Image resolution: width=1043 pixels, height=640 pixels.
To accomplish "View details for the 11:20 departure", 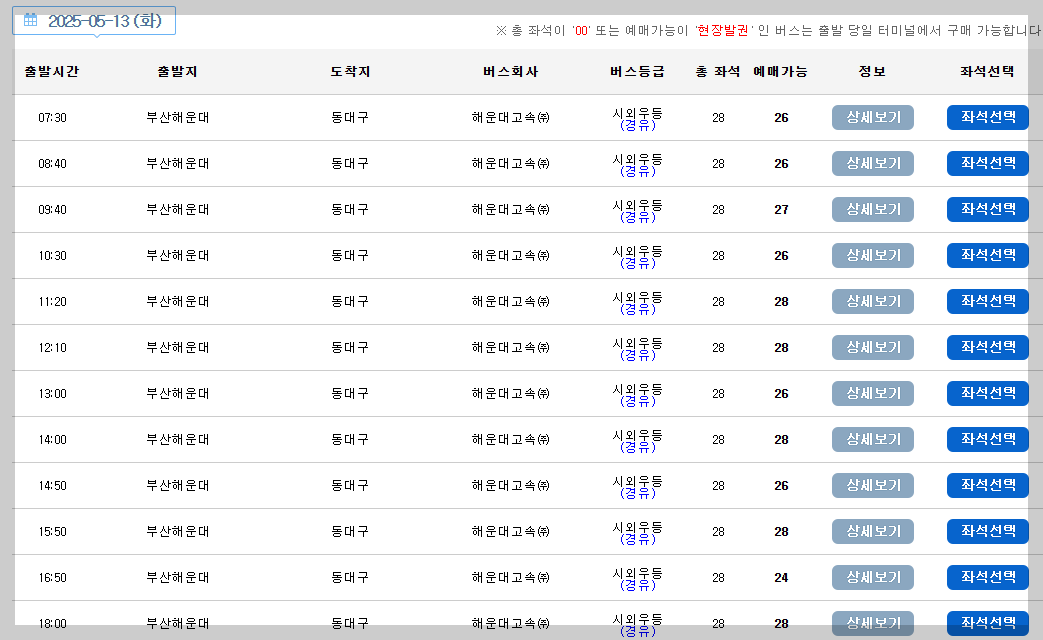I will point(872,301).
